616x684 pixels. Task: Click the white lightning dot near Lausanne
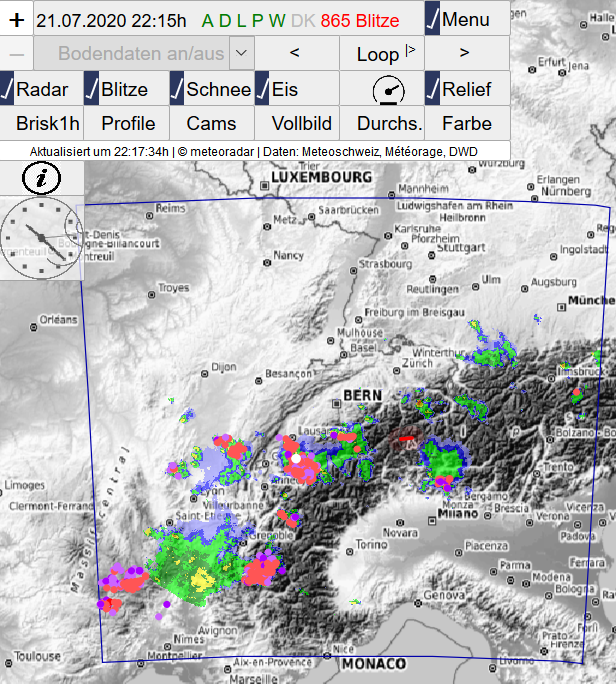pos(296,458)
